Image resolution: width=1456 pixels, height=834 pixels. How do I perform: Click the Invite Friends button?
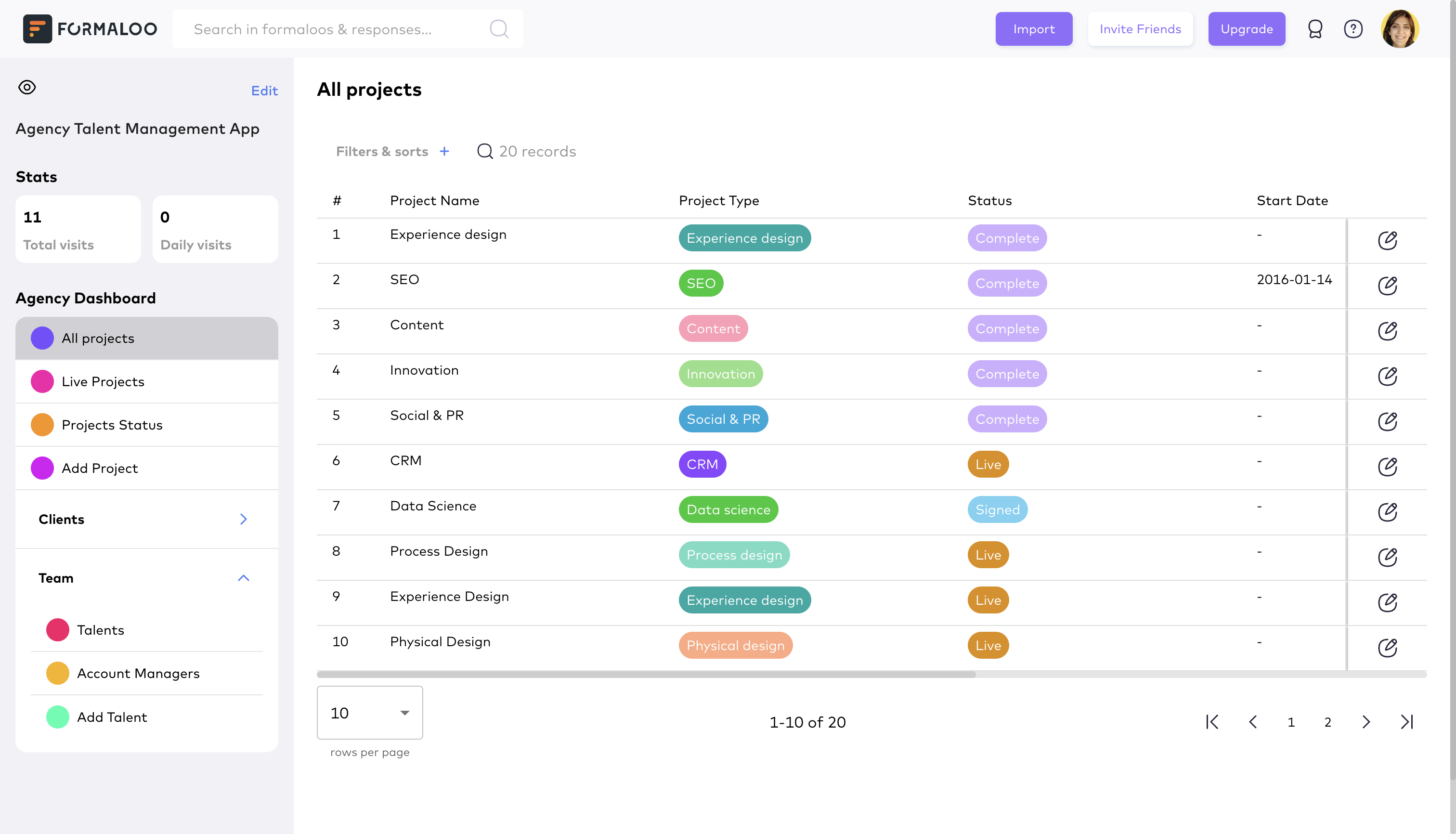(1141, 28)
